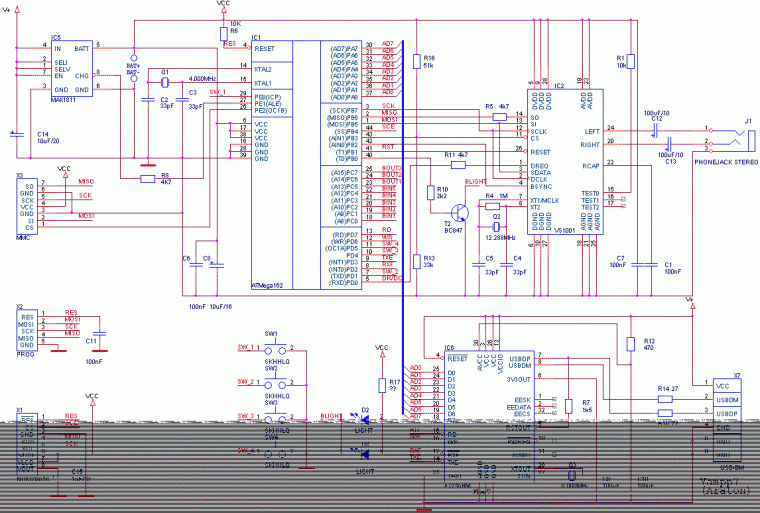Click the T2 BC847 transistor symbol
Screen dimensions: 760x513
coord(459,212)
